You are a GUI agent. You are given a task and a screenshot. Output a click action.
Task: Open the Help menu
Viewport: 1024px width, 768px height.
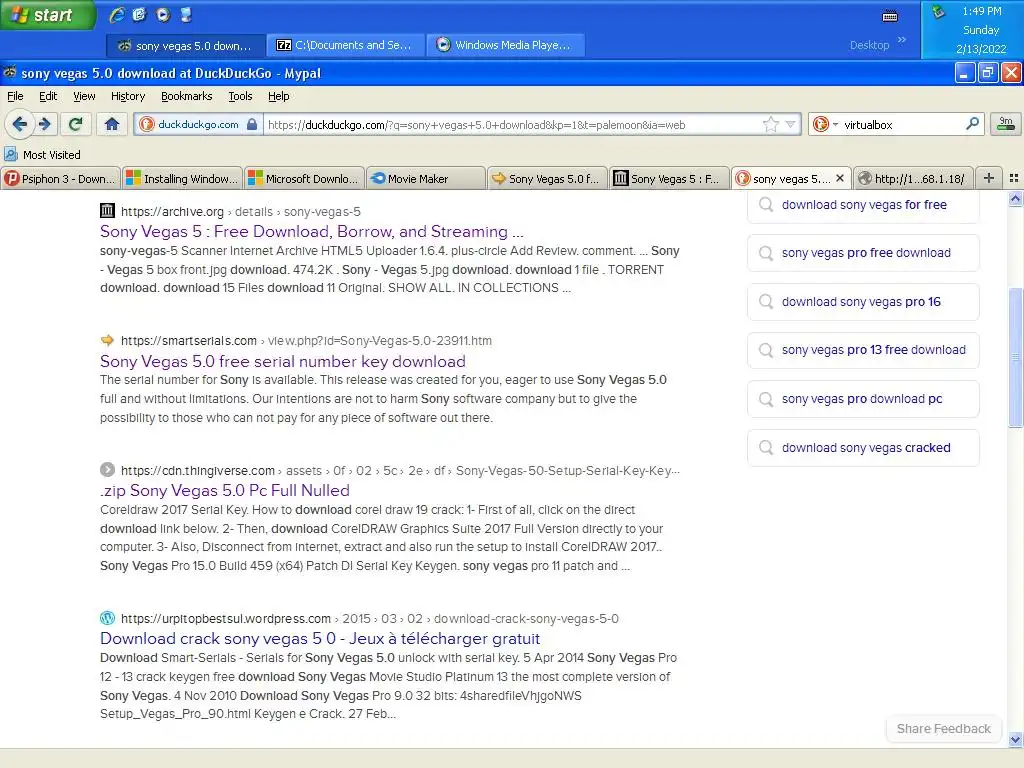(278, 96)
